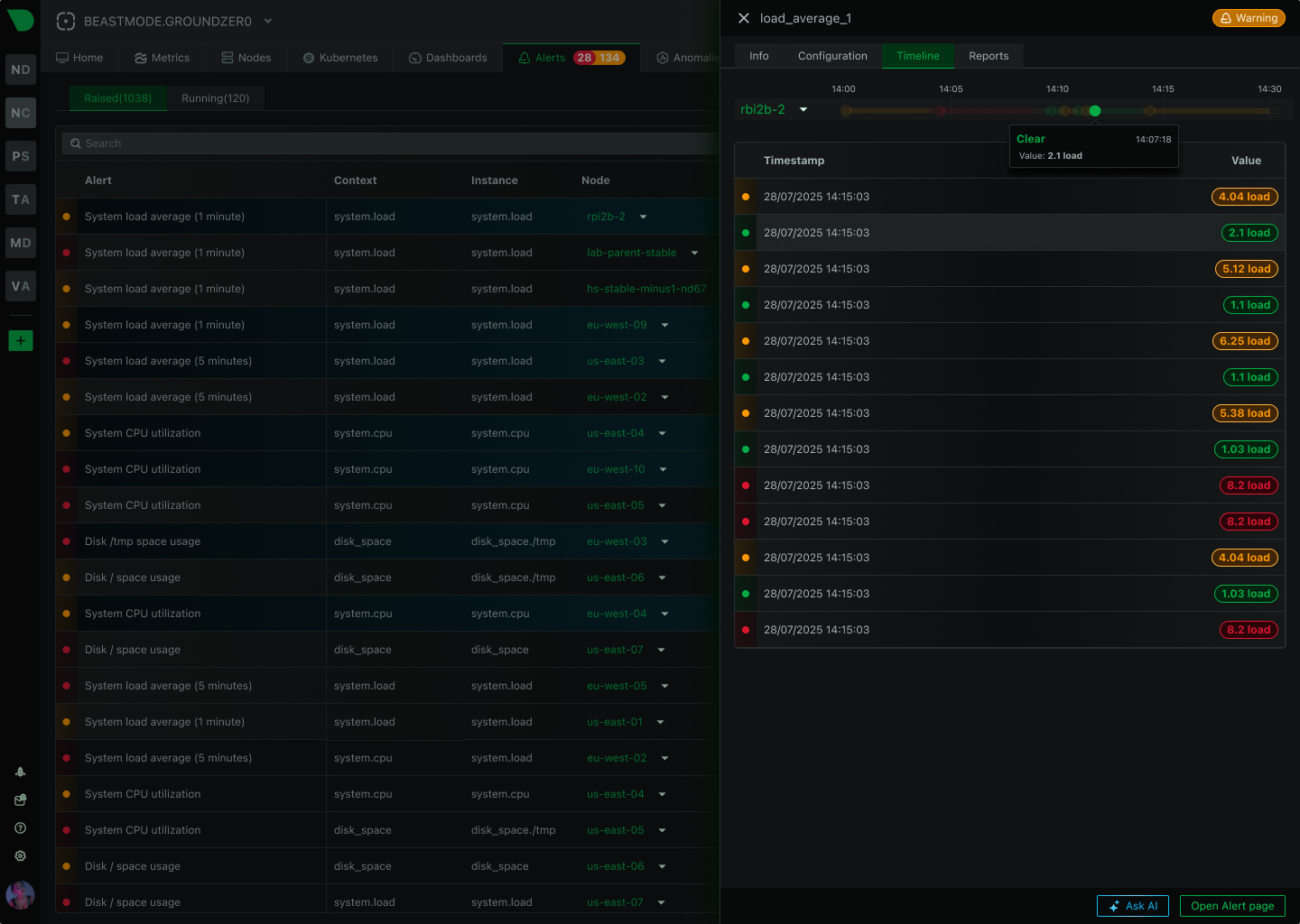Click the user avatar at bottom left
Image resolution: width=1300 pixels, height=924 pixels.
20,895
